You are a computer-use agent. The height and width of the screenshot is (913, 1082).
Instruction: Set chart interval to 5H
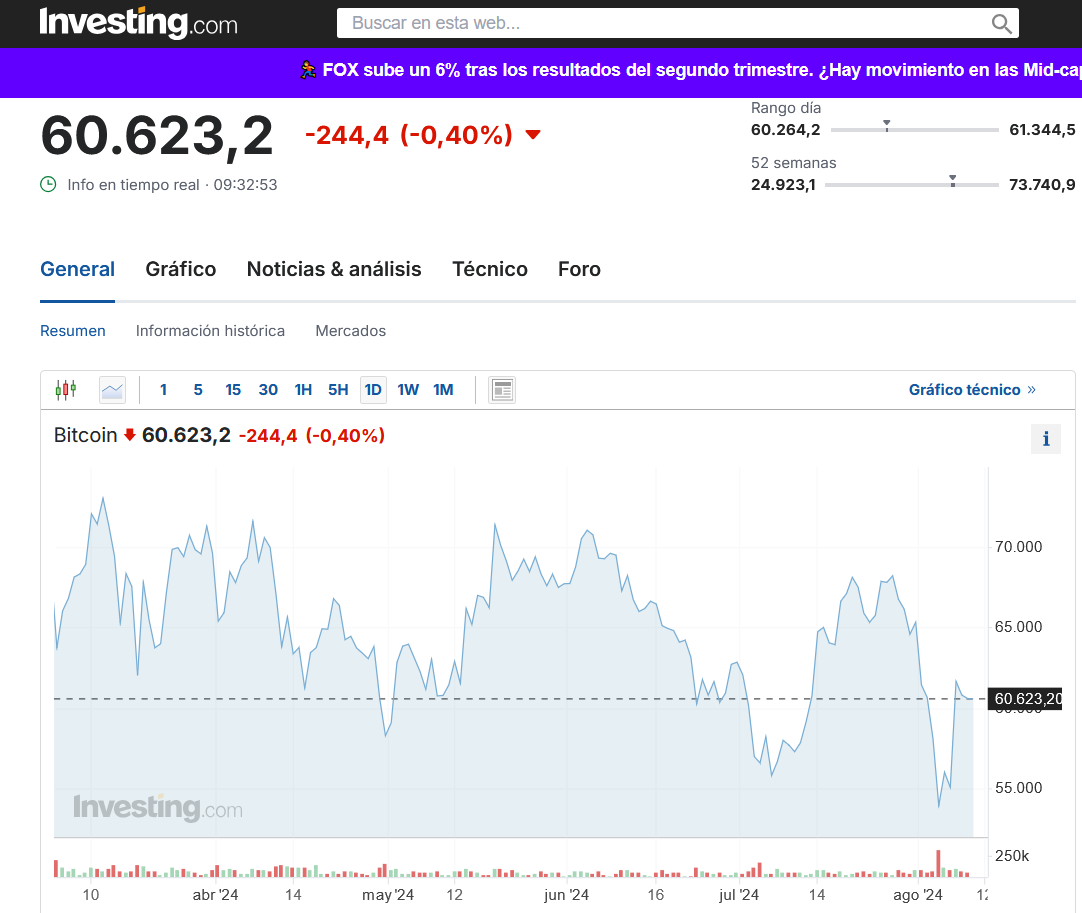pyautogui.click(x=338, y=390)
